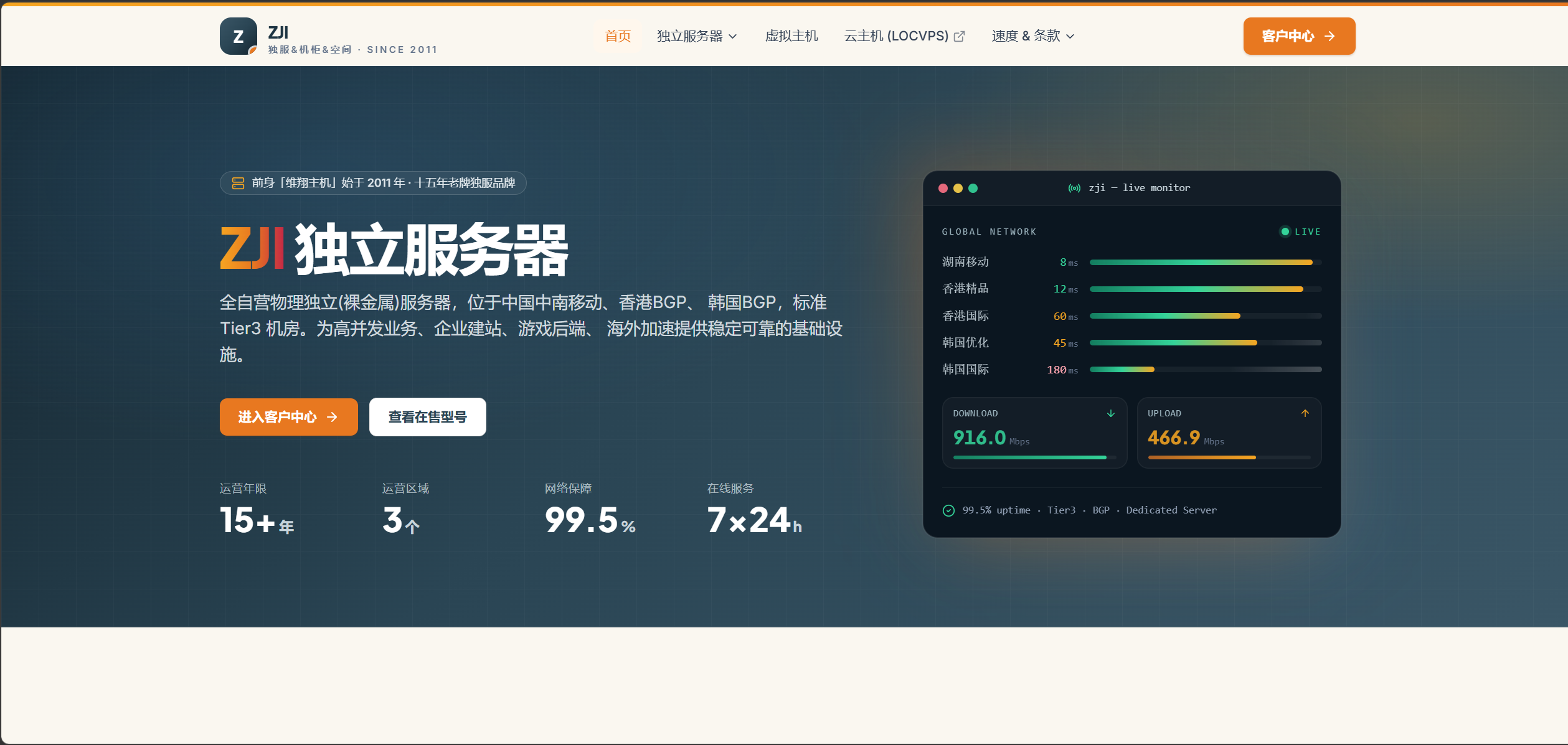
Task: Click the 15+ 年 运营年限 stat
Action: [257, 510]
